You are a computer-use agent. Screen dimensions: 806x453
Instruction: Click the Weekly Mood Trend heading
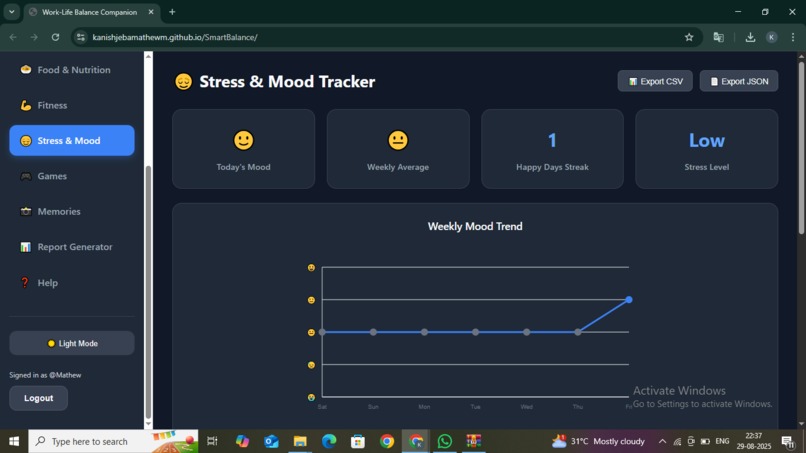[x=475, y=226]
